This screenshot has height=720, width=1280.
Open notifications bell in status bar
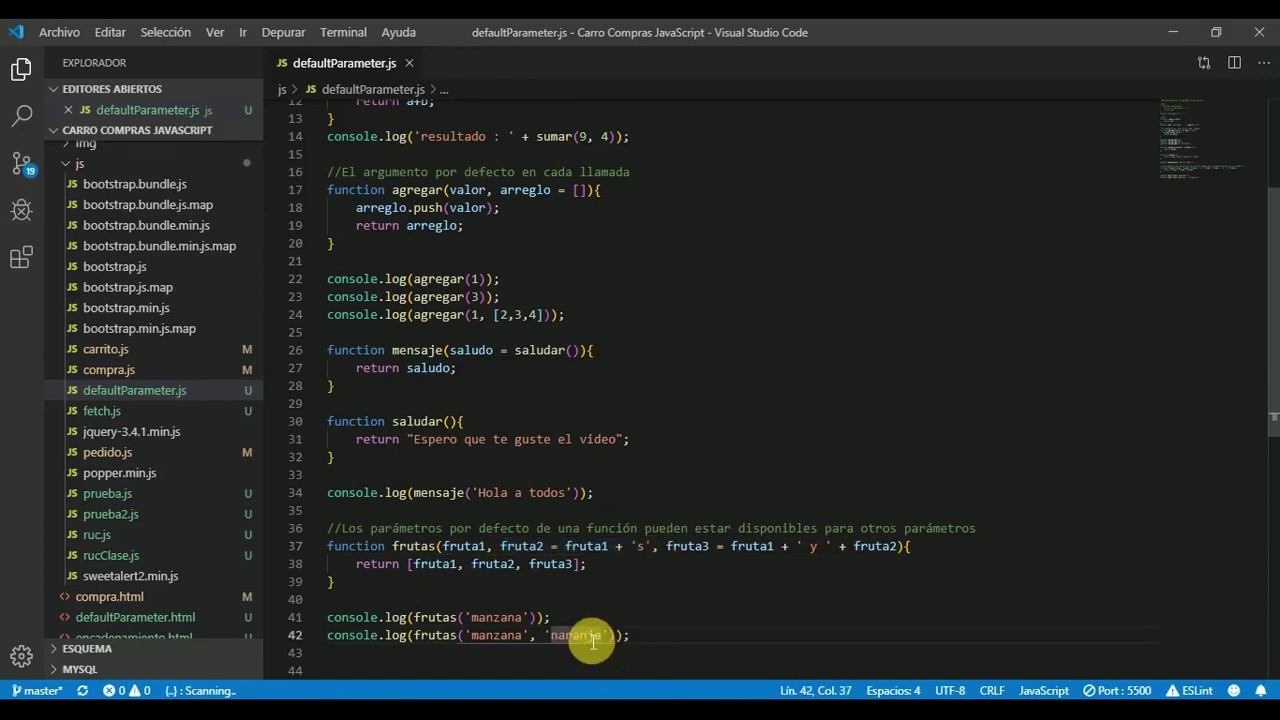(x=1259, y=691)
